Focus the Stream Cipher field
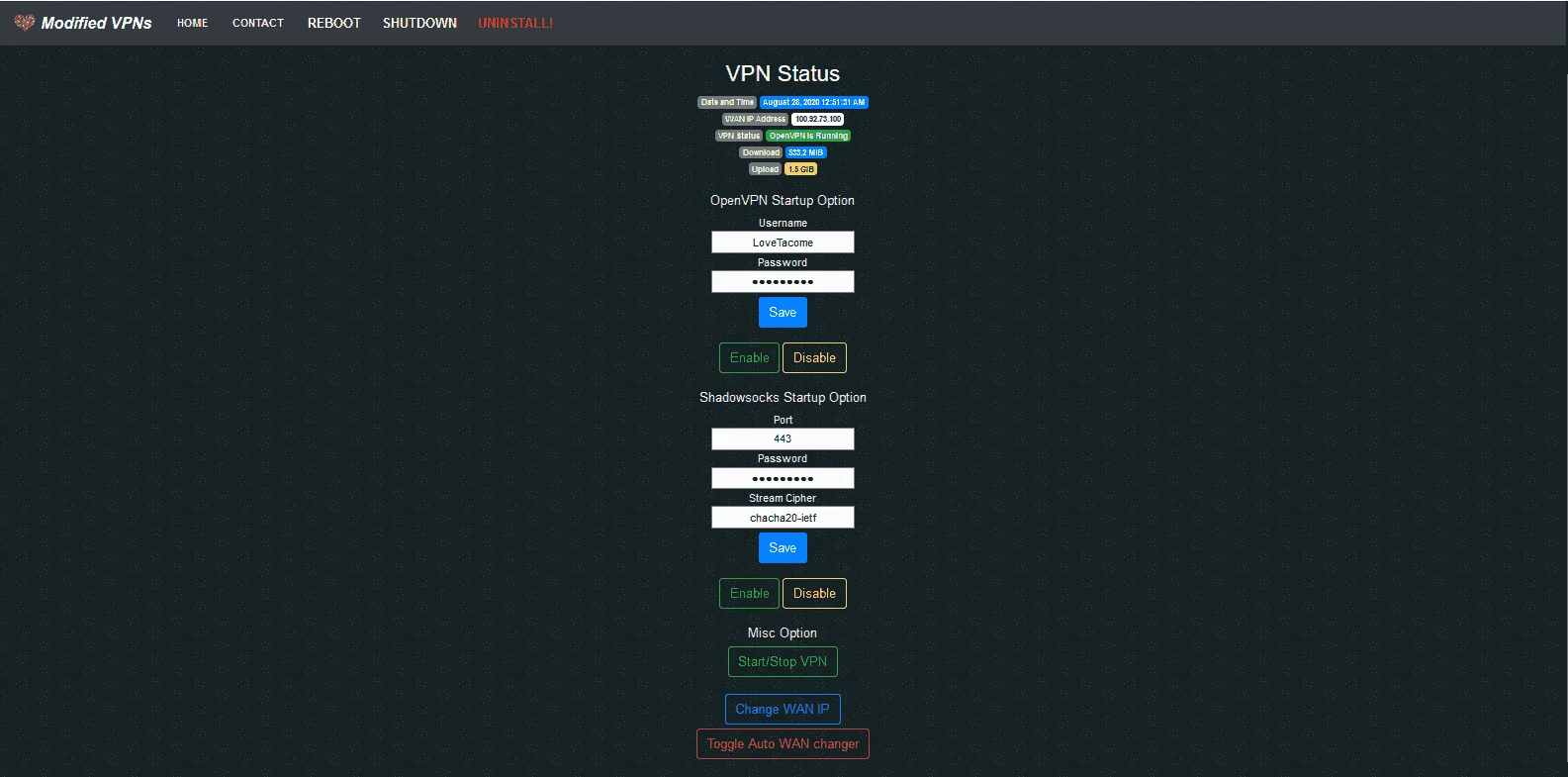 [x=783, y=518]
